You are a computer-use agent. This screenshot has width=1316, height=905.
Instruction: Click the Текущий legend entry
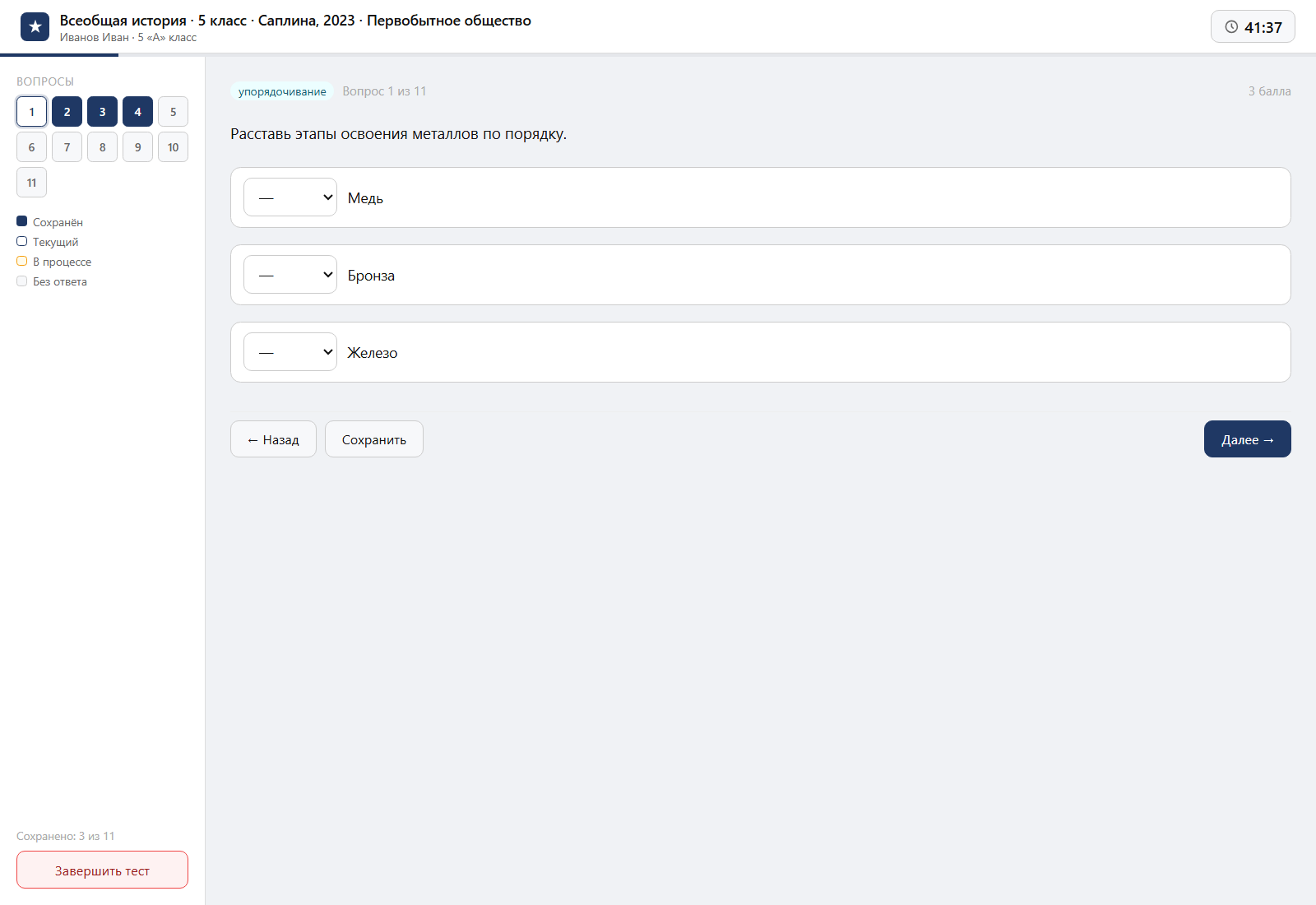click(x=48, y=242)
